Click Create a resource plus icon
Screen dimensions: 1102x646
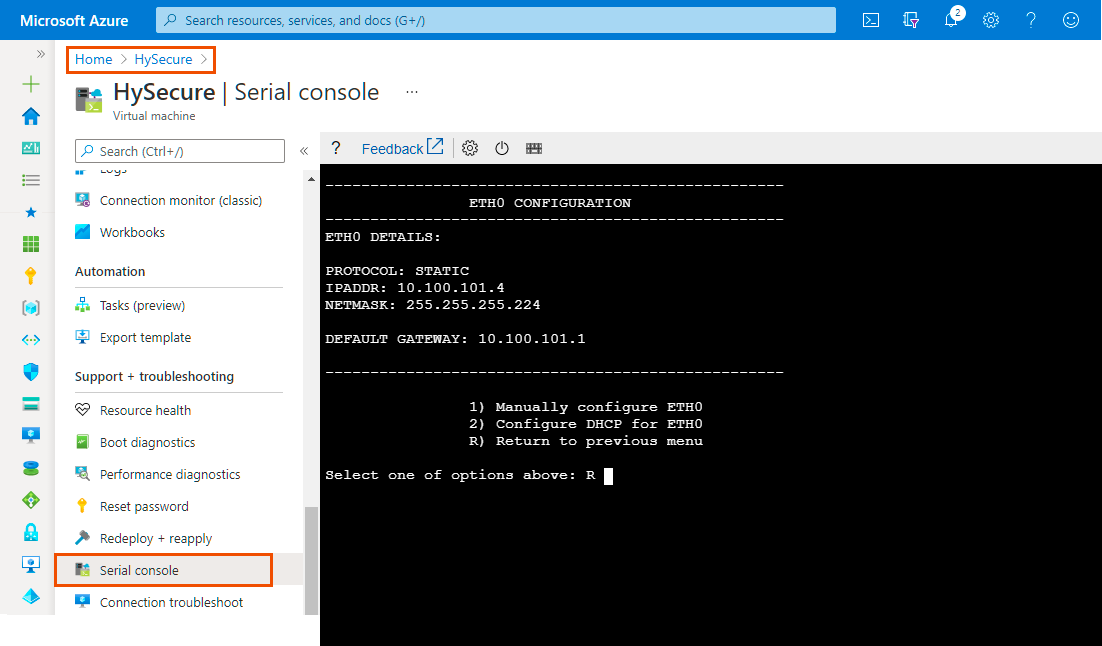pos(31,84)
